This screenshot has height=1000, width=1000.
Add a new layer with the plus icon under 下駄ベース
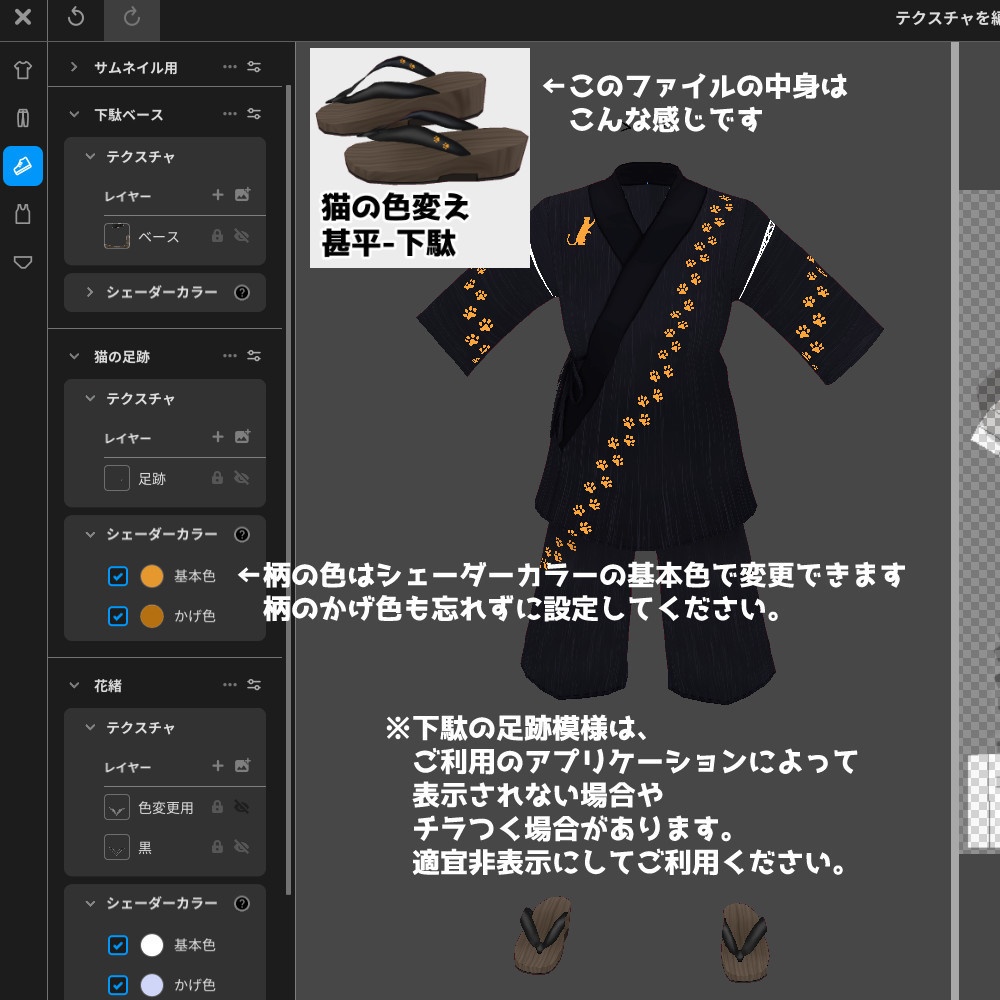218,195
